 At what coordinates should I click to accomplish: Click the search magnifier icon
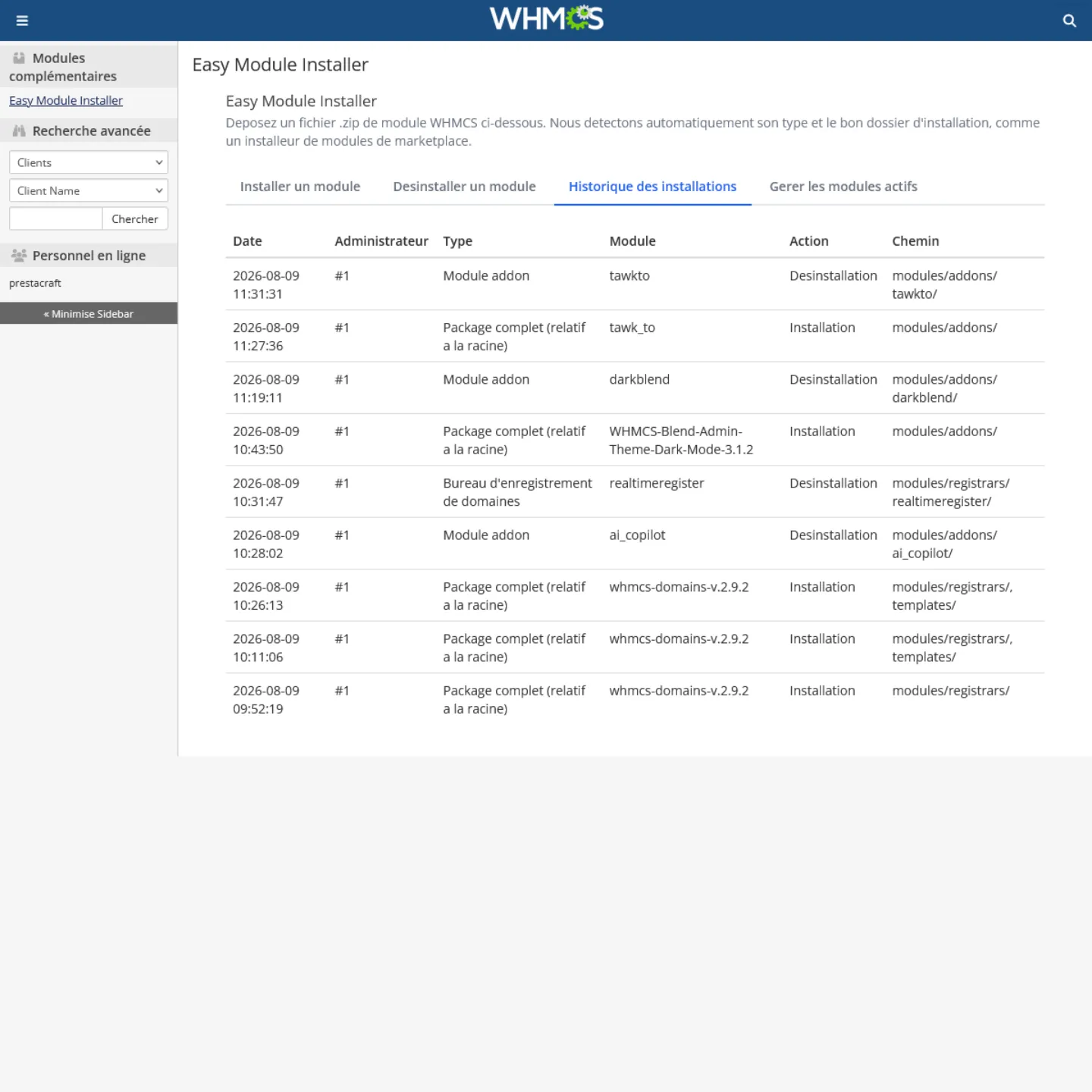(x=1069, y=20)
